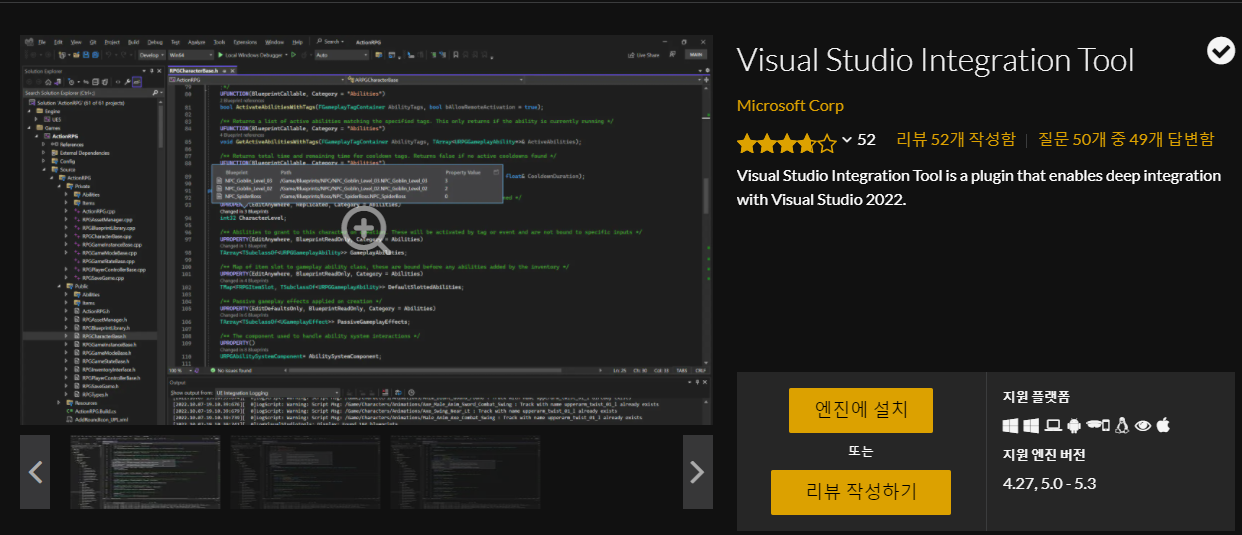This screenshot has width=1242, height=535.
Task: Click the 지원 엔진 버전 heading
Action: click(1043, 455)
